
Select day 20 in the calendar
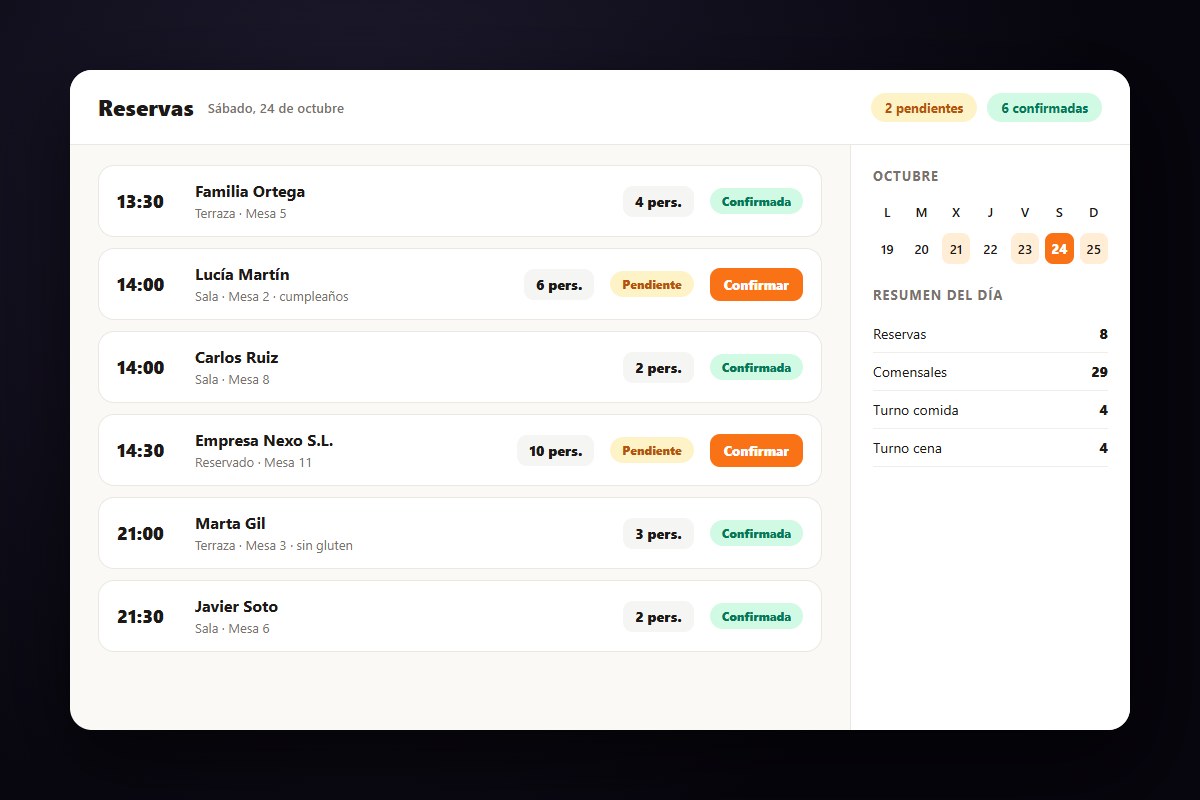coord(921,249)
